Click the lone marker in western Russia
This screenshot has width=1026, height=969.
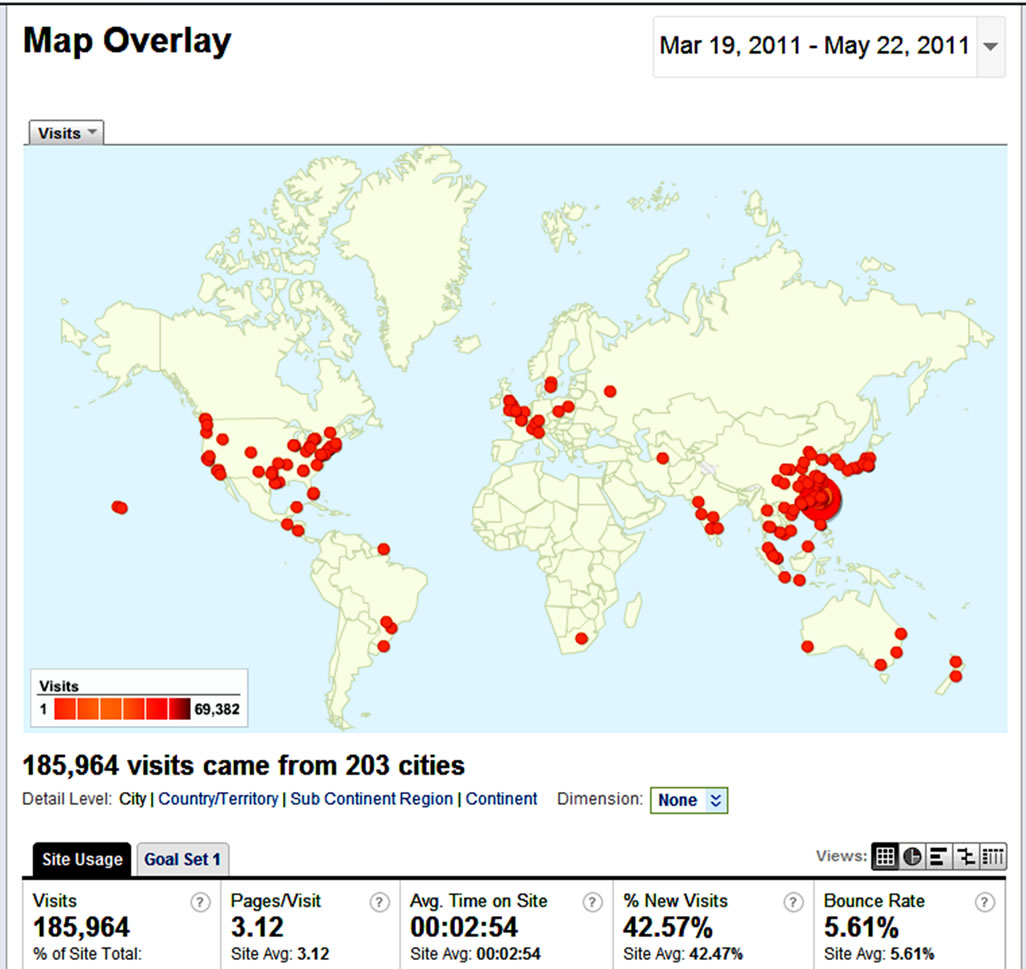[x=610, y=391]
